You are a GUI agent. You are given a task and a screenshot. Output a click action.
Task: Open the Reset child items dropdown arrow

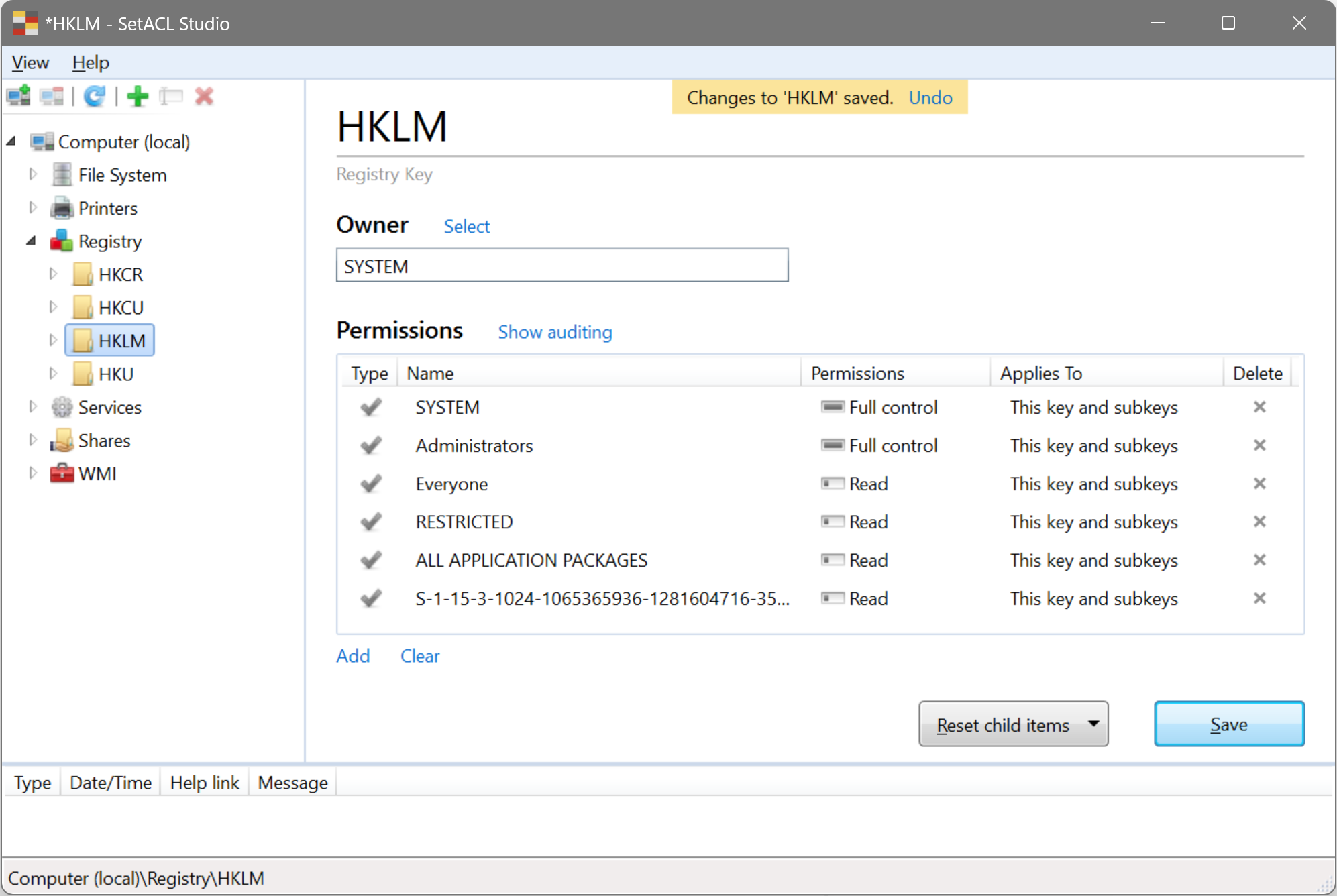1093,724
